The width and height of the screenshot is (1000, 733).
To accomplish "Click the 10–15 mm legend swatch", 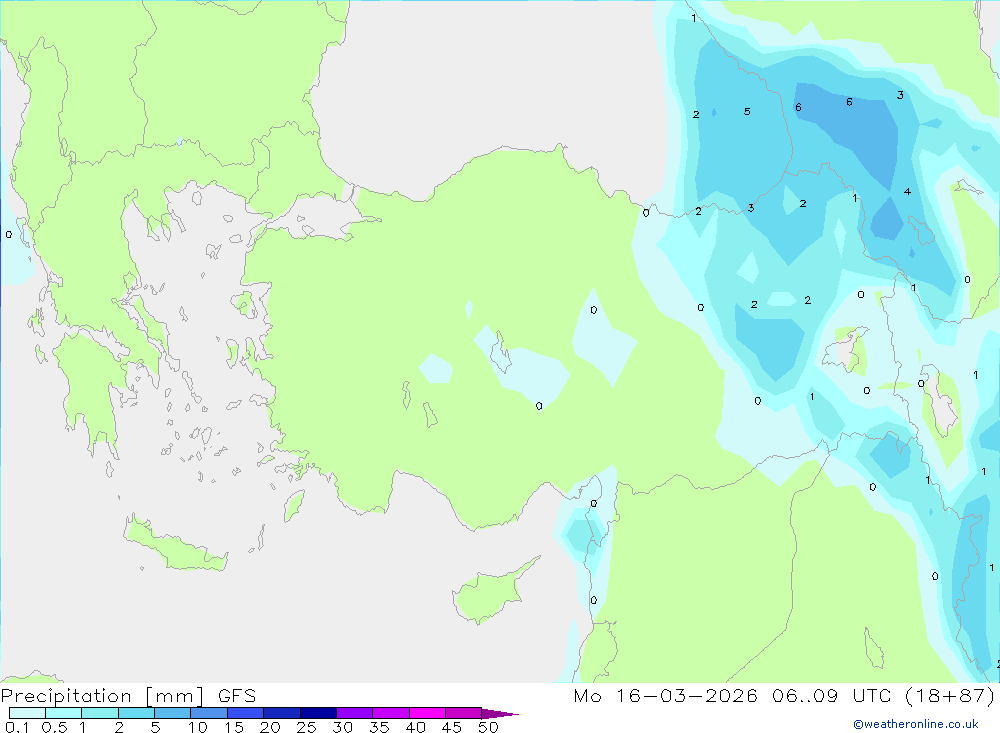I will (209, 713).
